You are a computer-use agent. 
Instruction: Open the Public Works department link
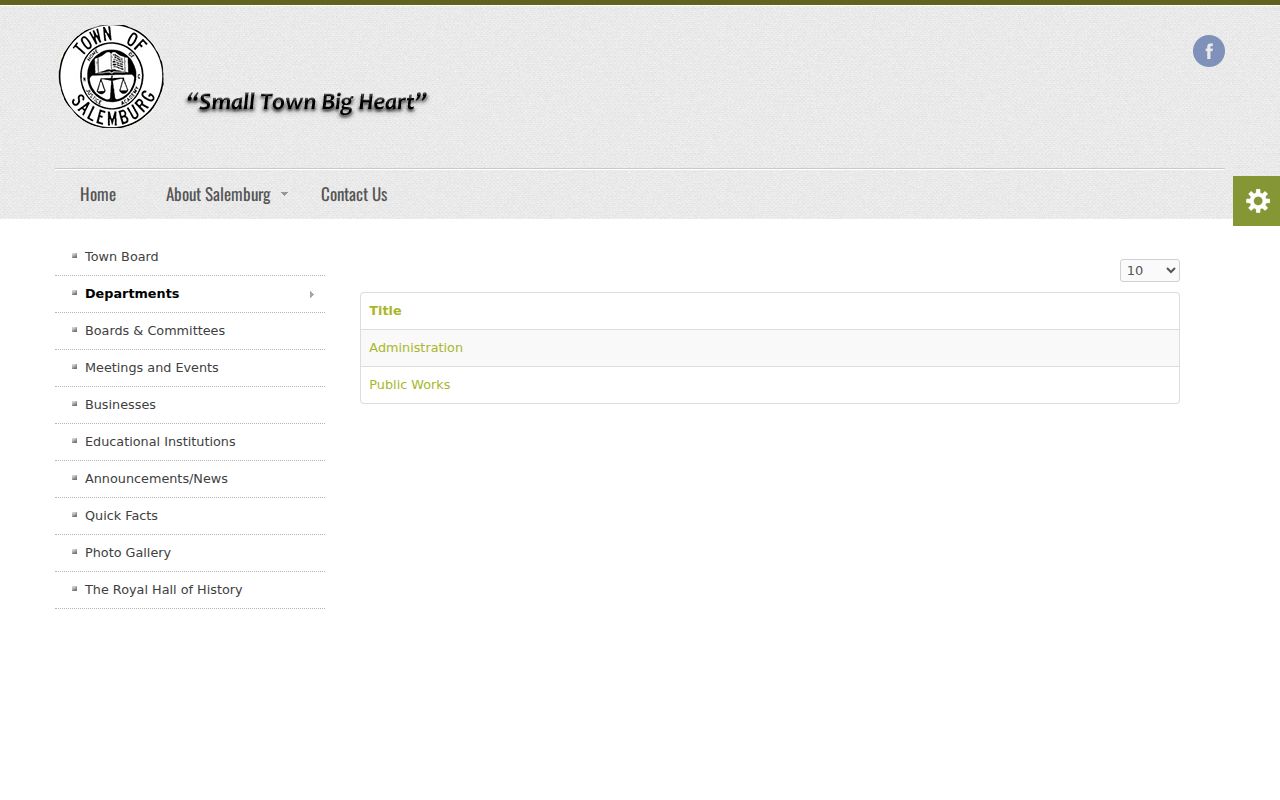pyautogui.click(x=410, y=385)
